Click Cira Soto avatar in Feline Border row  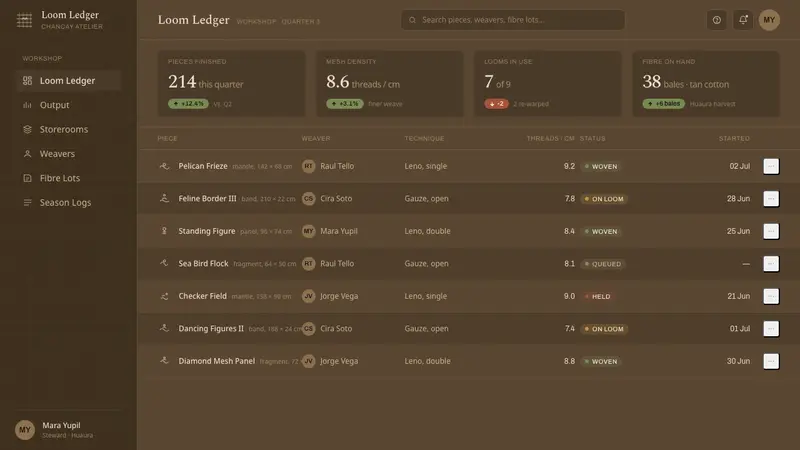click(x=308, y=198)
